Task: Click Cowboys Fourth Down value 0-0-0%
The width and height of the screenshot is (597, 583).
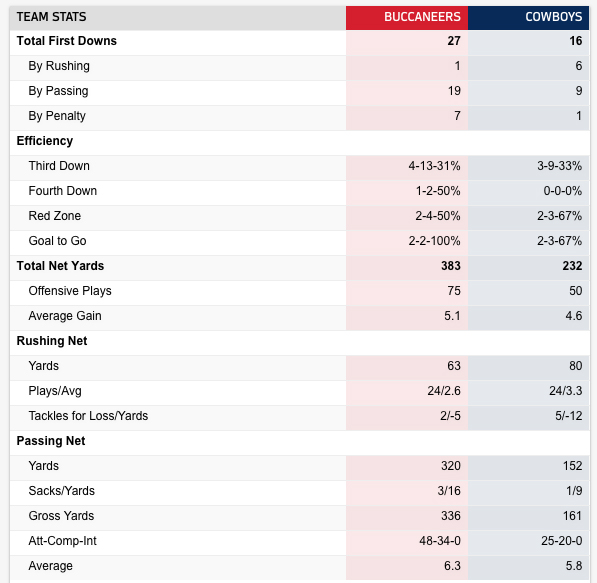Action: tap(563, 191)
